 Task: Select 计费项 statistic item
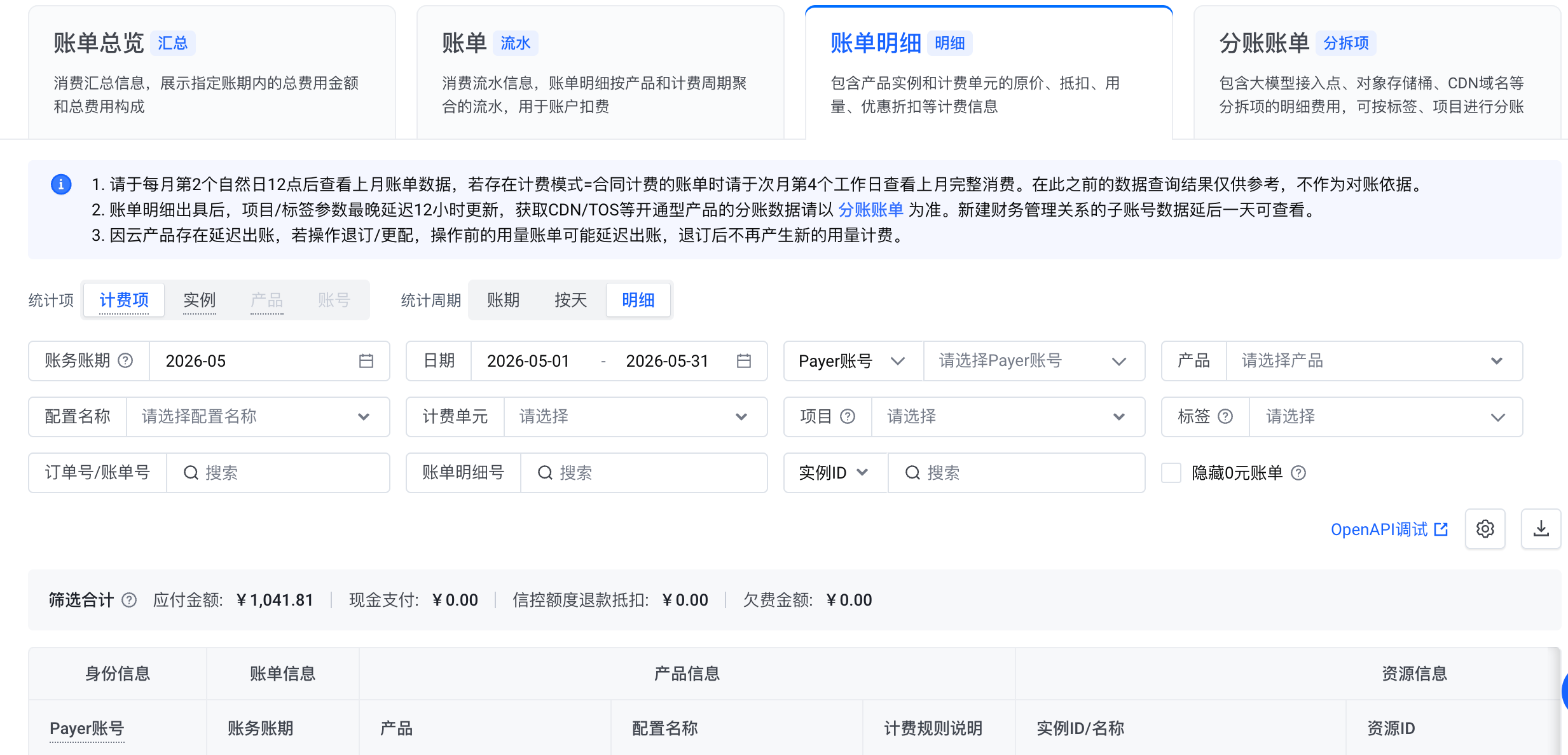tap(124, 300)
